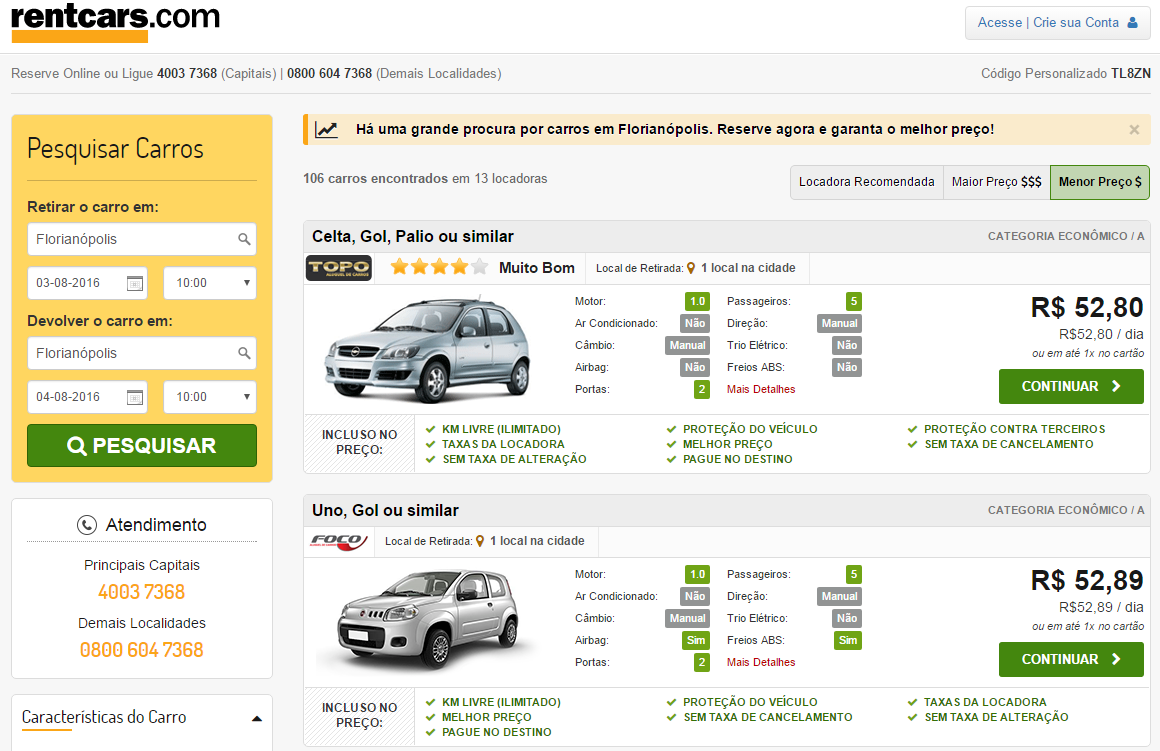Click 1 local na cidade in FOCO listing
Image resolution: width=1160 pixels, height=751 pixels.
[537, 541]
